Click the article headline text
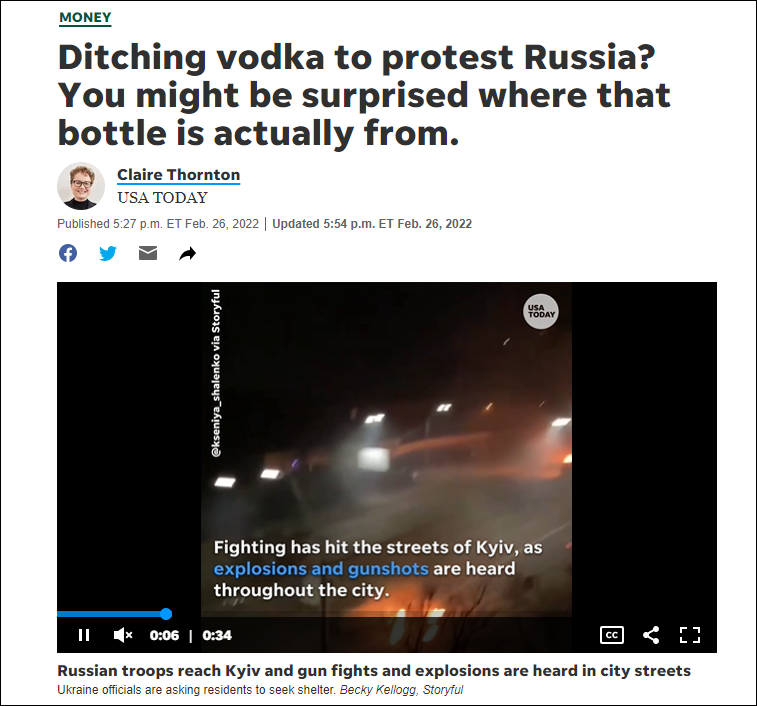 pyautogui.click(x=364, y=95)
